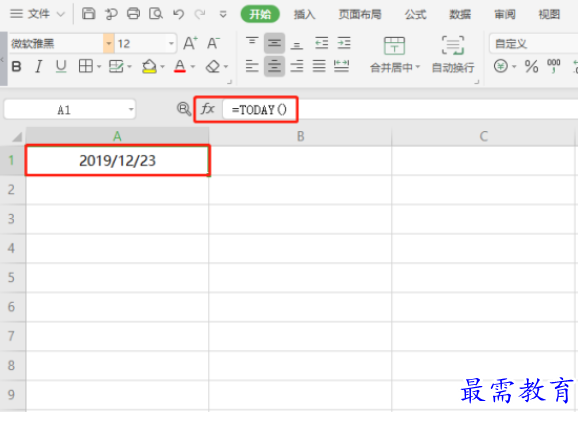Expand the font color dropdown arrow
Screen dimensions: 582x422
click(193, 67)
